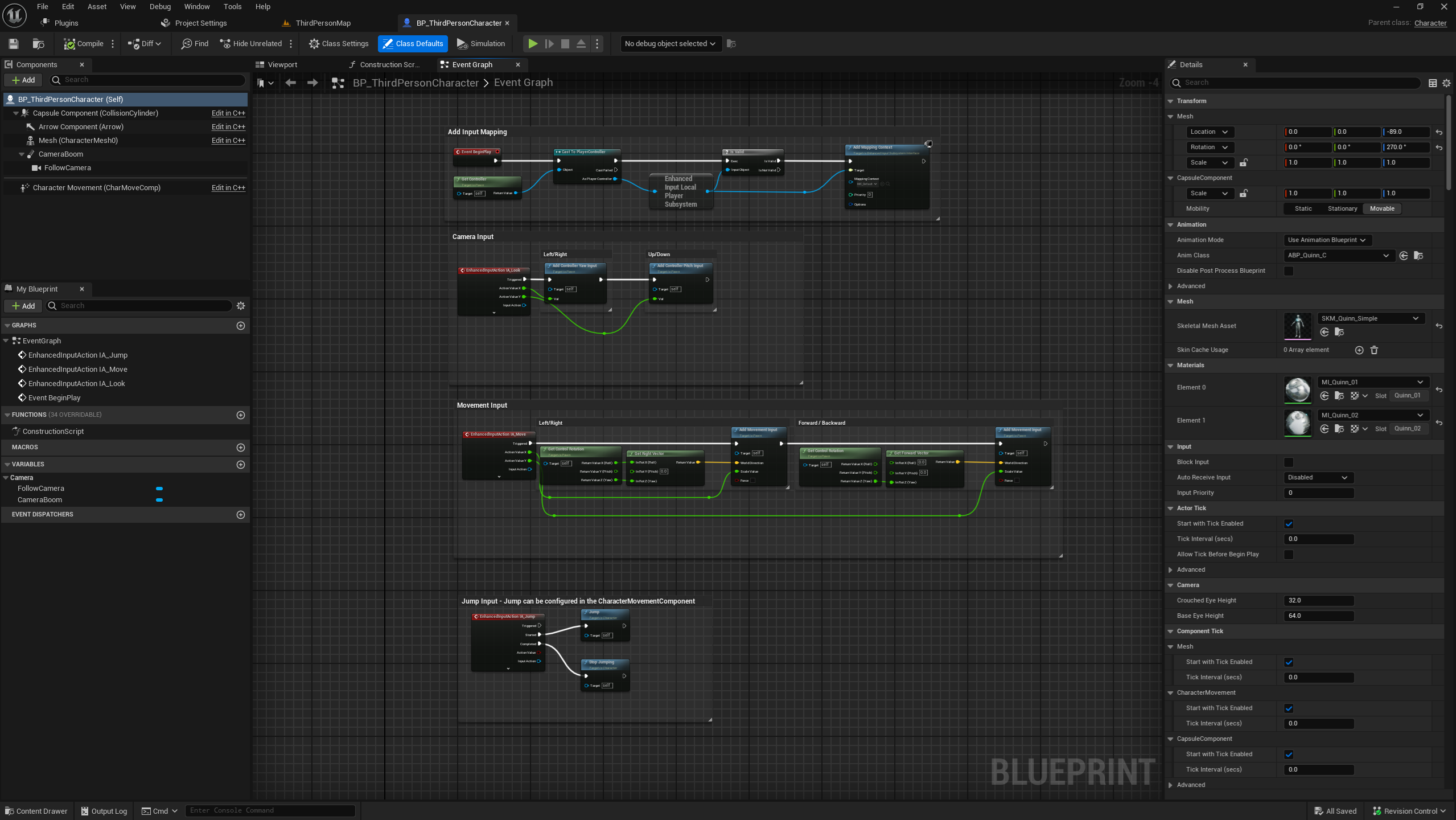Open Class Defaults
The image size is (1456, 820).
(x=413, y=44)
